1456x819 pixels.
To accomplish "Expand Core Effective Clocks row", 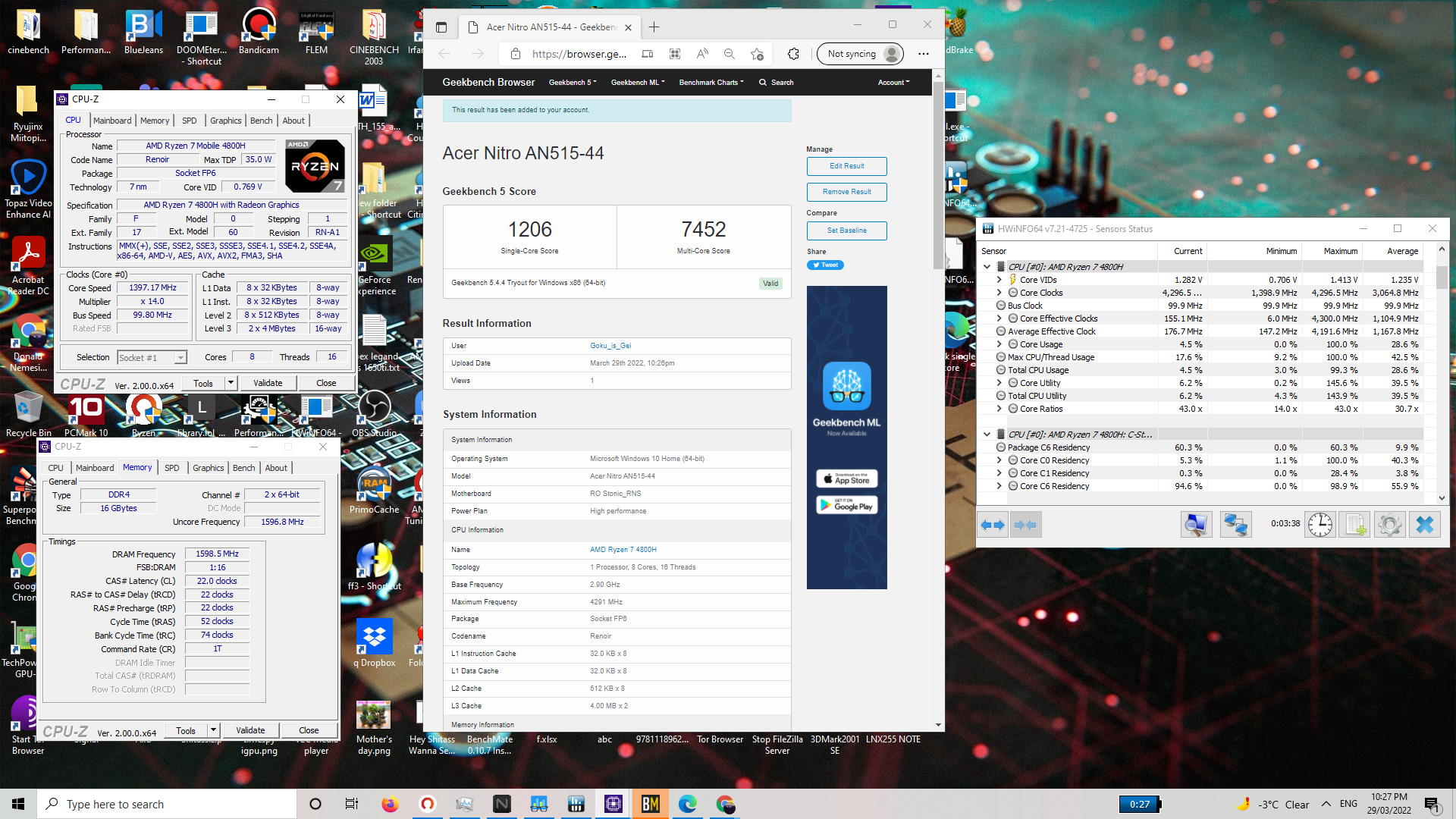I will 999,318.
